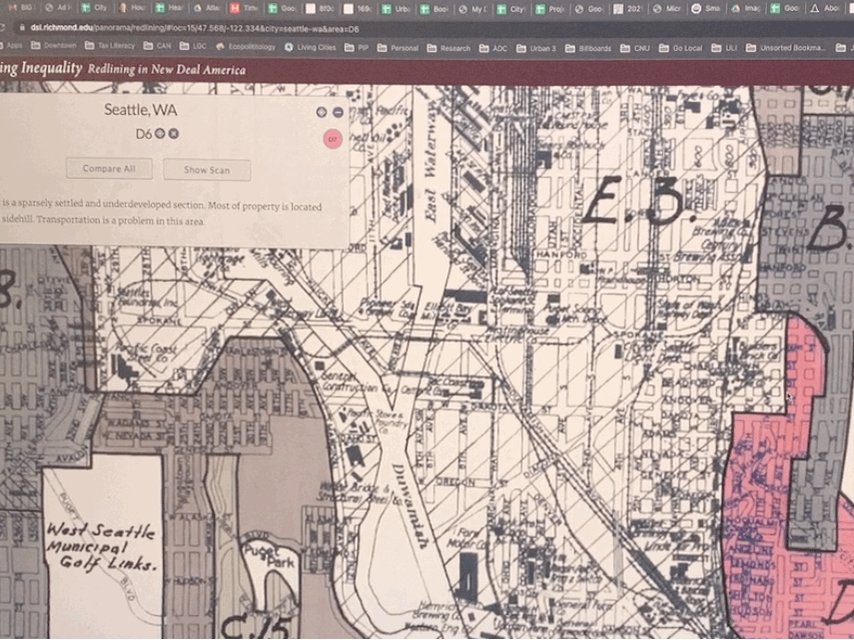Screen dimensions: 854x640
Task: Switch to the first 'City' spreadsheet tab
Action: pyautogui.click(x=95, y=8)
